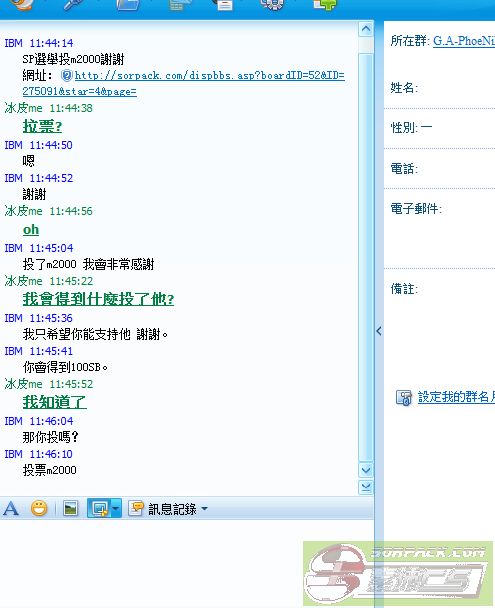Select the 'oh' message

[x=31, y=229]
